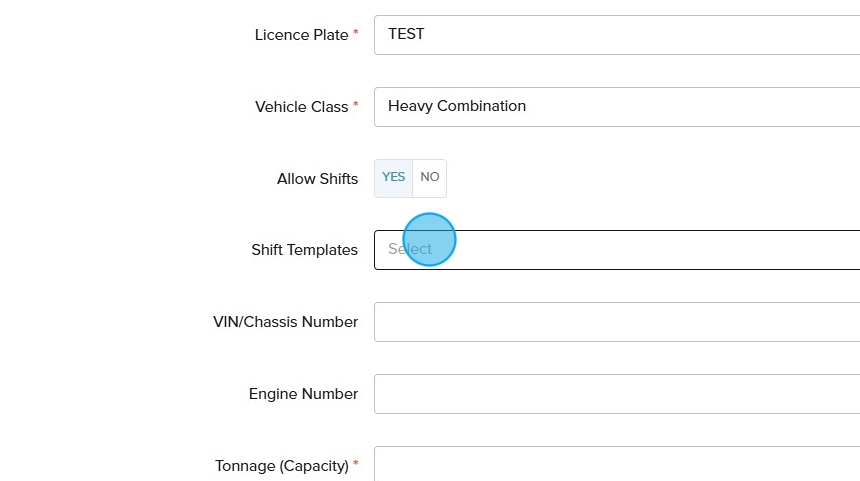Click the Shift Templates label
Viewport: 860px width, 481px height.
tap(304, 250)
